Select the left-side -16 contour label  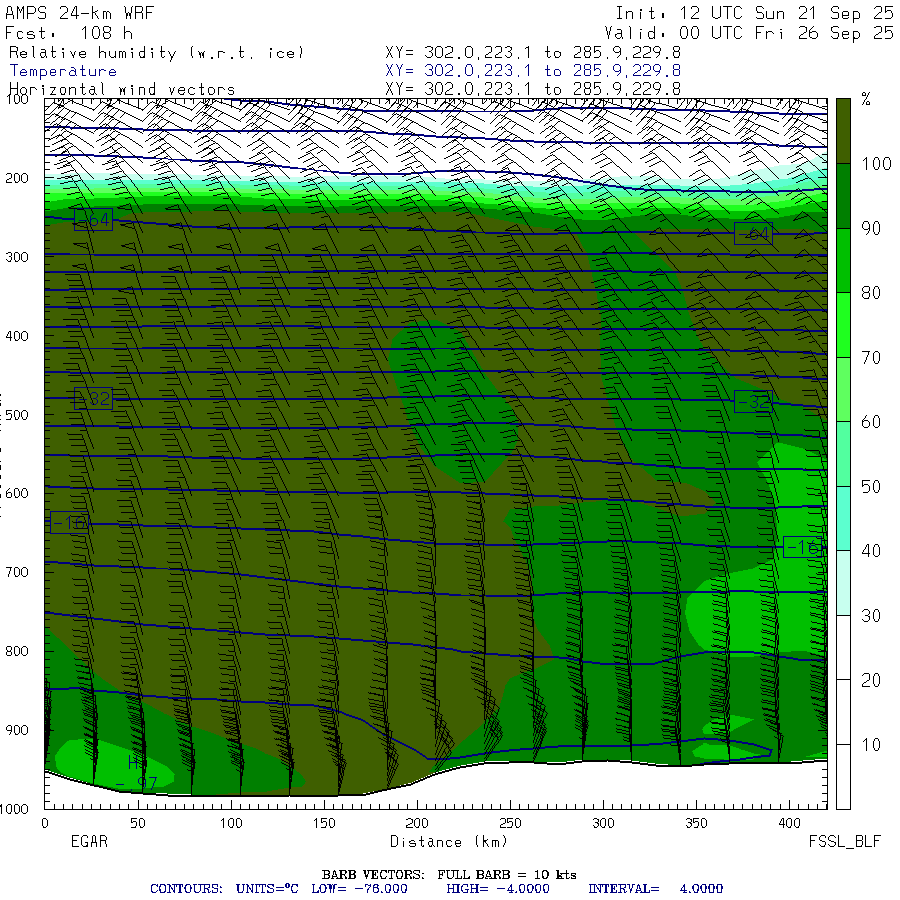(69, 522)
